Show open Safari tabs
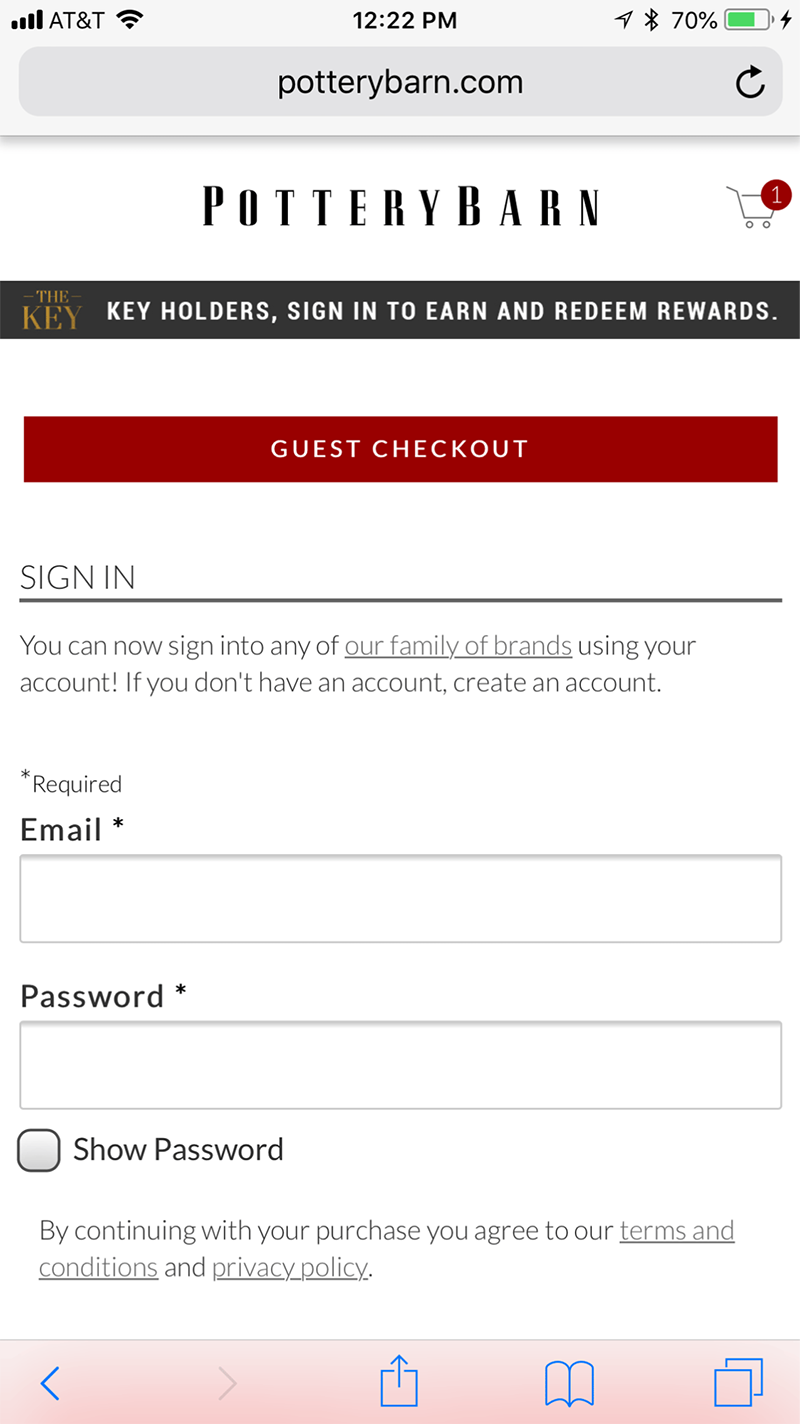 738,1383
